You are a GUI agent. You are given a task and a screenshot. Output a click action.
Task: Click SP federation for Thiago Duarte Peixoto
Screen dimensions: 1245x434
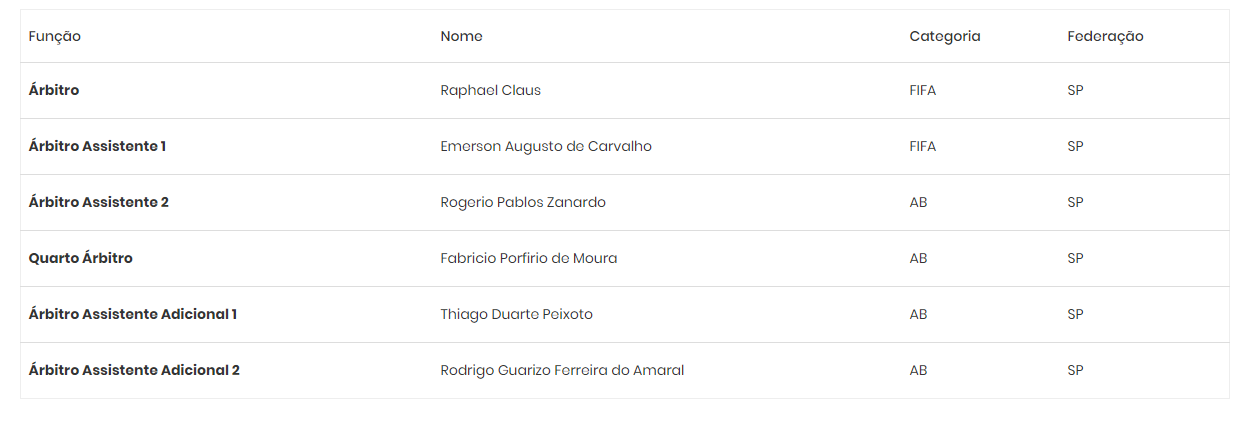pyautogui.click(x=1075, y=314)
